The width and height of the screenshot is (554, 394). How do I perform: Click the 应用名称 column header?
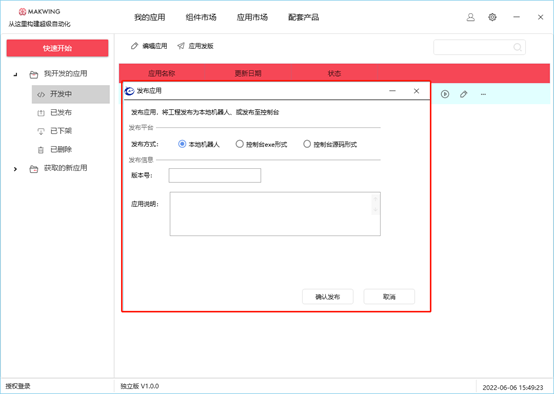click(161, 73)
